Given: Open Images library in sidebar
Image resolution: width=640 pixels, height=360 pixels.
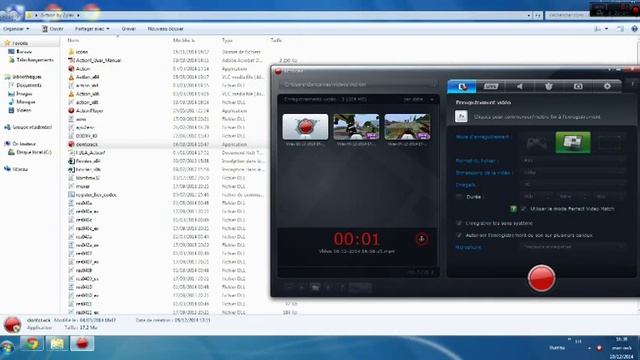Looking at the screenshot, I should coord(20,94).
